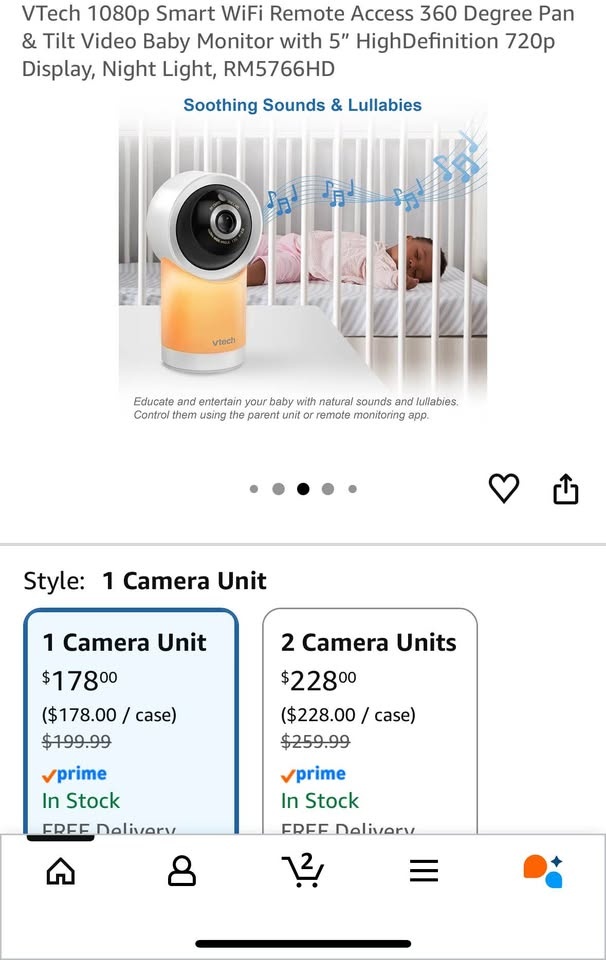Screen dimensions: 606x960
Task: Open the account profile icon
Action: (182, 871)
